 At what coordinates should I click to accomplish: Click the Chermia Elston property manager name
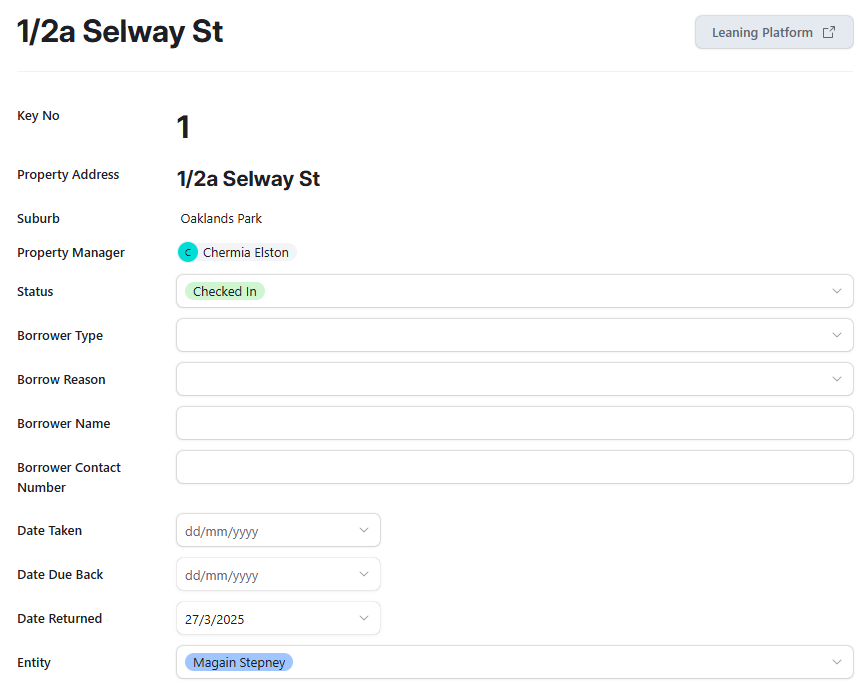[245, 252]
